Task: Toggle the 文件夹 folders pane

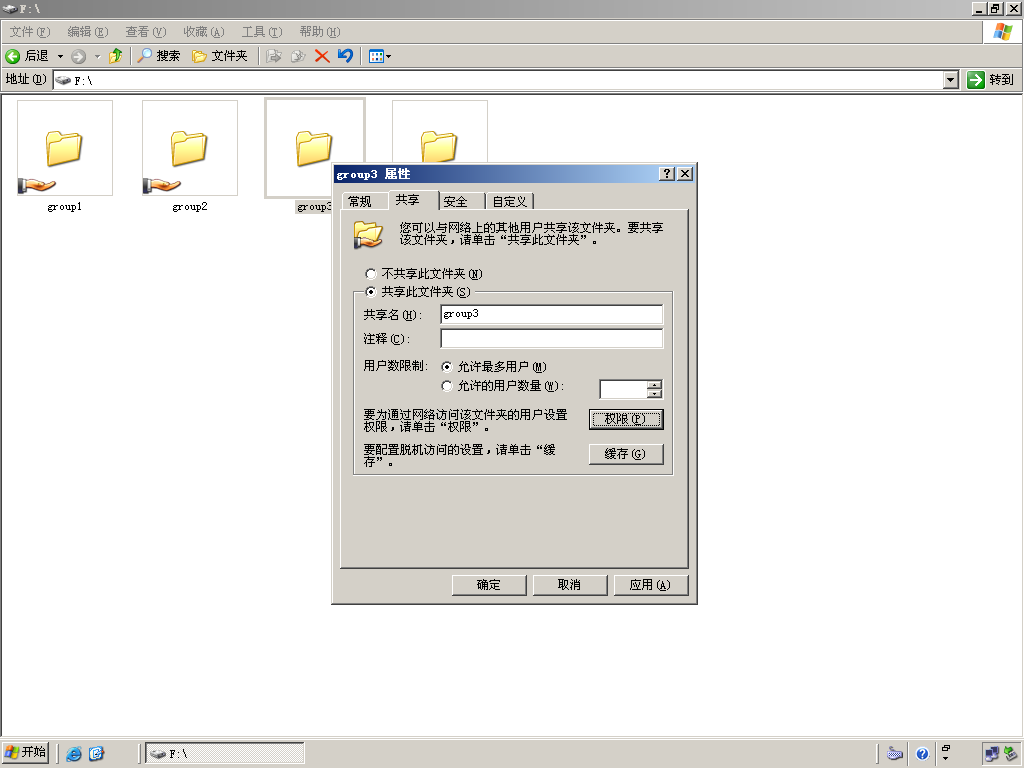Action: pos(220,56)
